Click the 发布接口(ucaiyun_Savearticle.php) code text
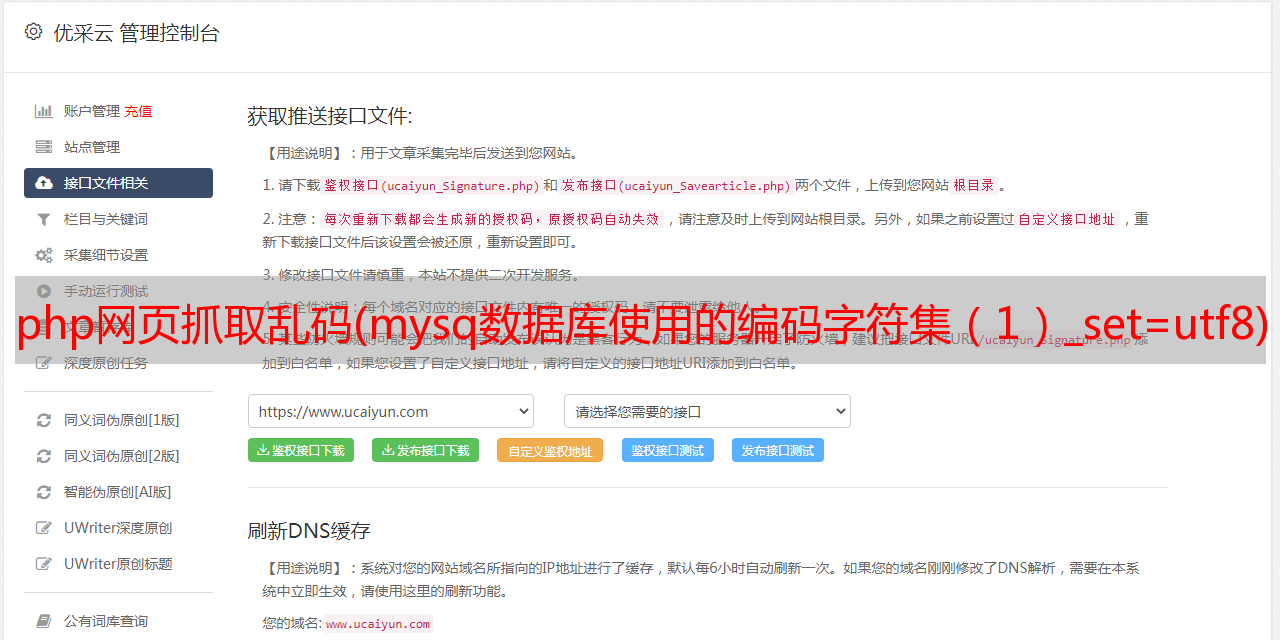This screenshot has width=1280, height=640. click(677, 185)
